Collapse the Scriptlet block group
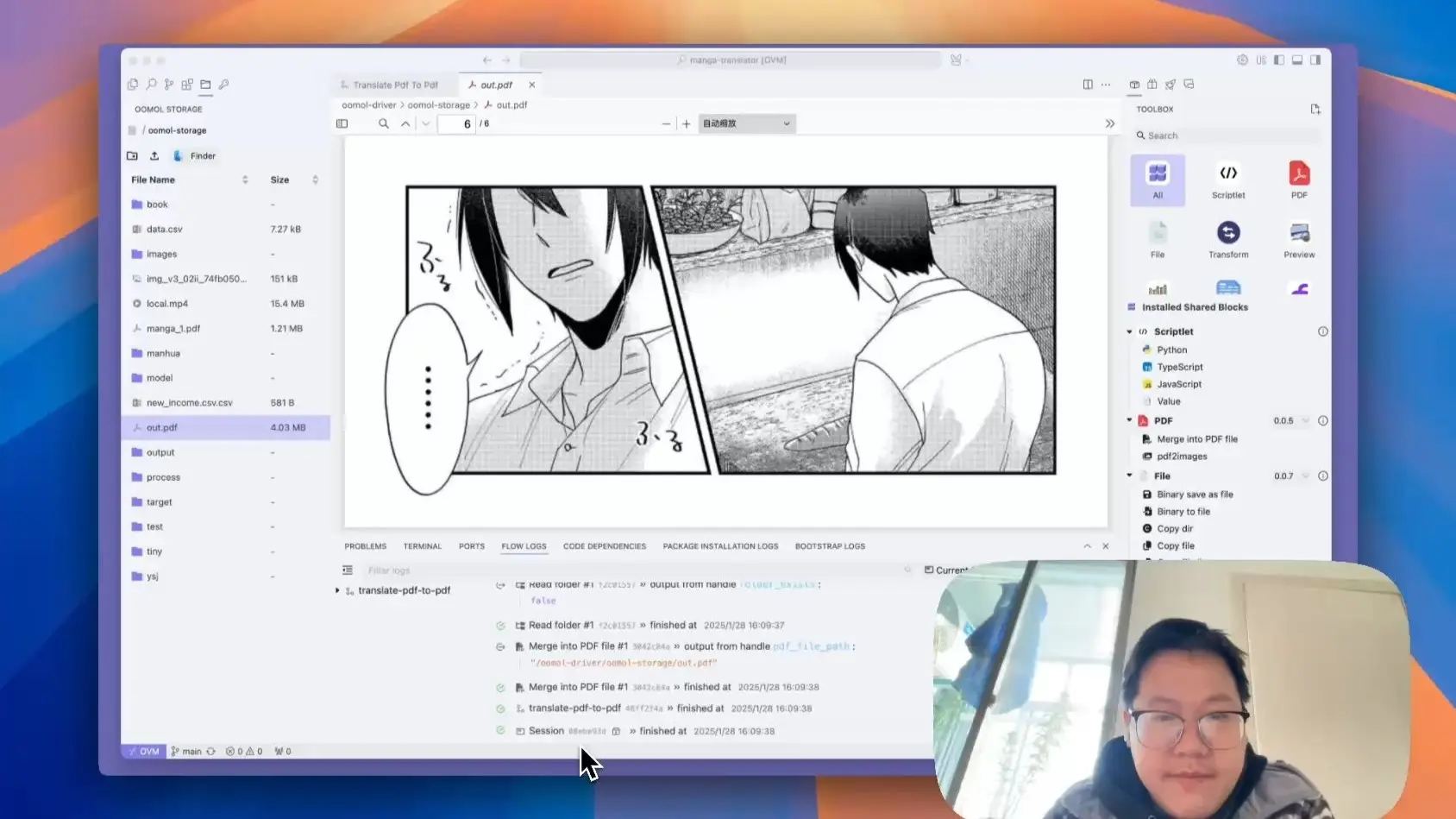The width and height of the screenshot is (1456, 819). coord(1130,331)
